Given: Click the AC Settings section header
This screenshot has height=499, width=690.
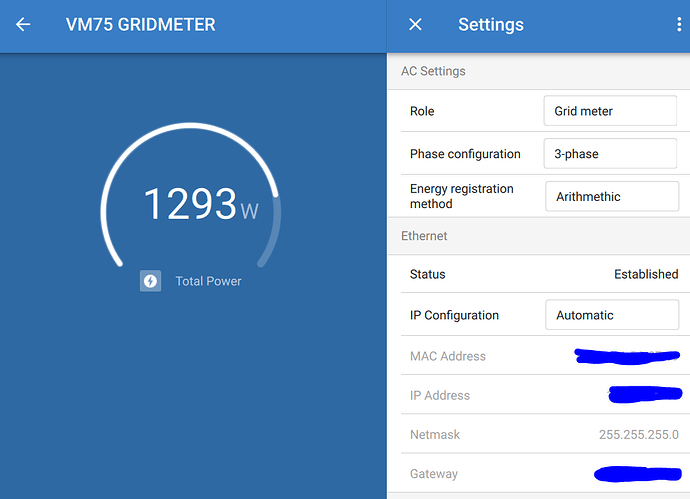Looking at the screenshot, I should pyautogui.click(x=433, y=71).
